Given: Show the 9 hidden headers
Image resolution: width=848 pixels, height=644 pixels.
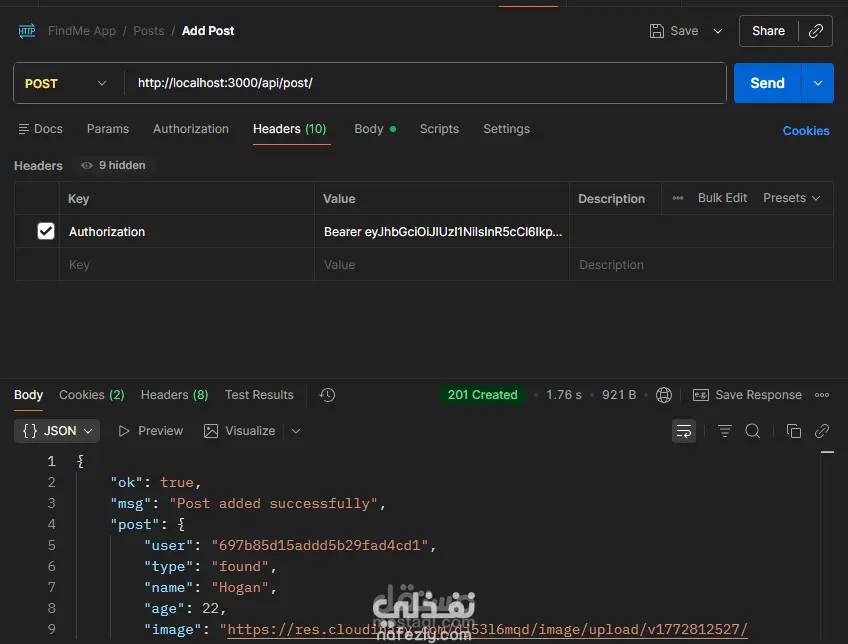Looking at the screenshot, I should pyautogui.click(x=114, y=165).
